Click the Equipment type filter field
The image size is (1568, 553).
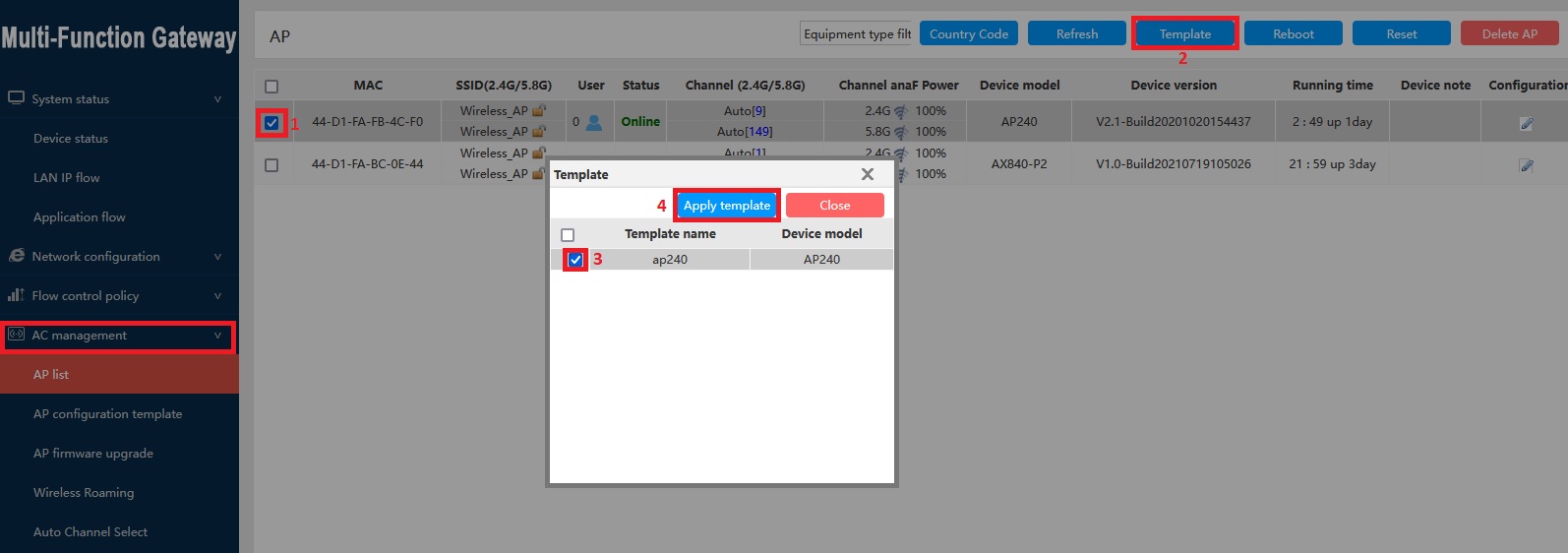click(x=857, y=34)
